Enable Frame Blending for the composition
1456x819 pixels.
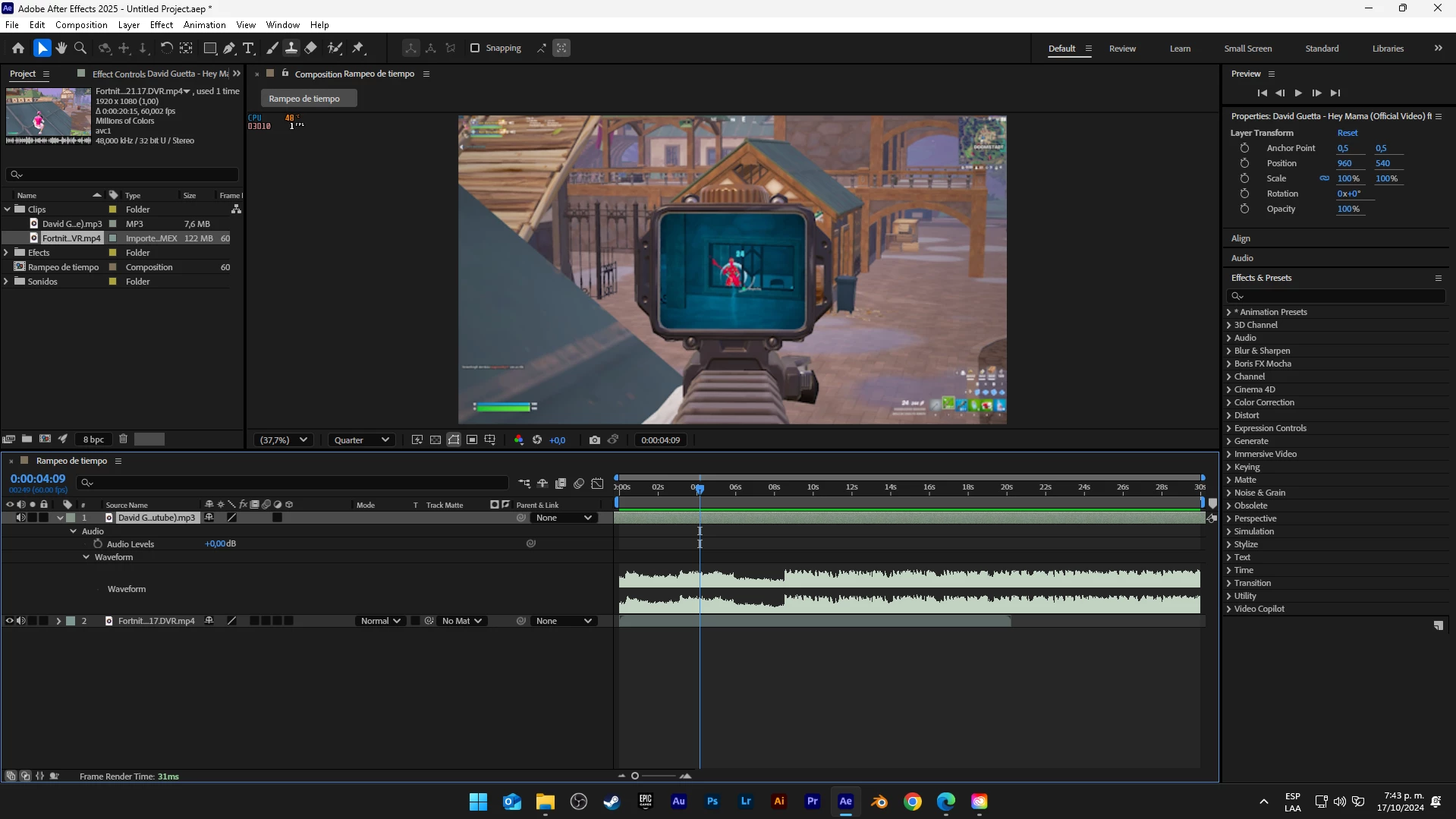pos(561,484)
